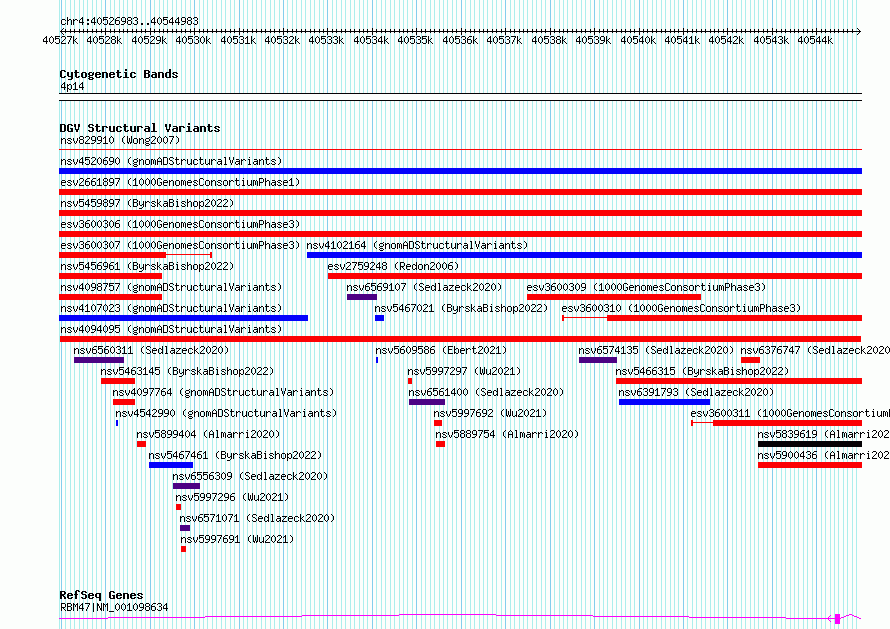Open nsv5899404 (Almarri2020) label
Viewport: 890px width, 629px height.
point(208,434)
